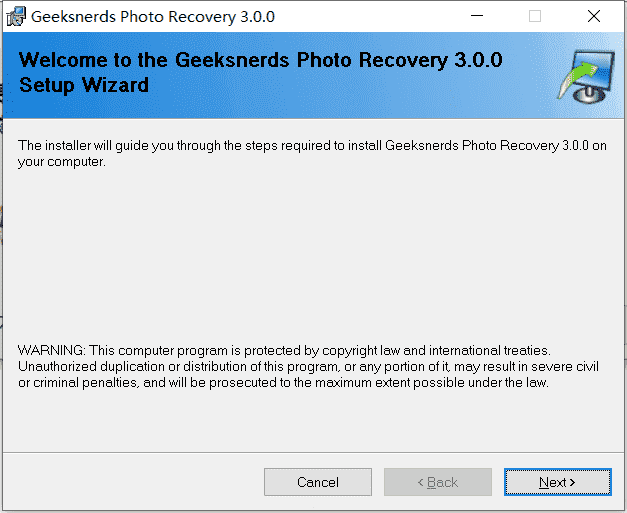Click the 'The installer will guide you' sentence
Screen dimensions: 627x513
[312, 146]
